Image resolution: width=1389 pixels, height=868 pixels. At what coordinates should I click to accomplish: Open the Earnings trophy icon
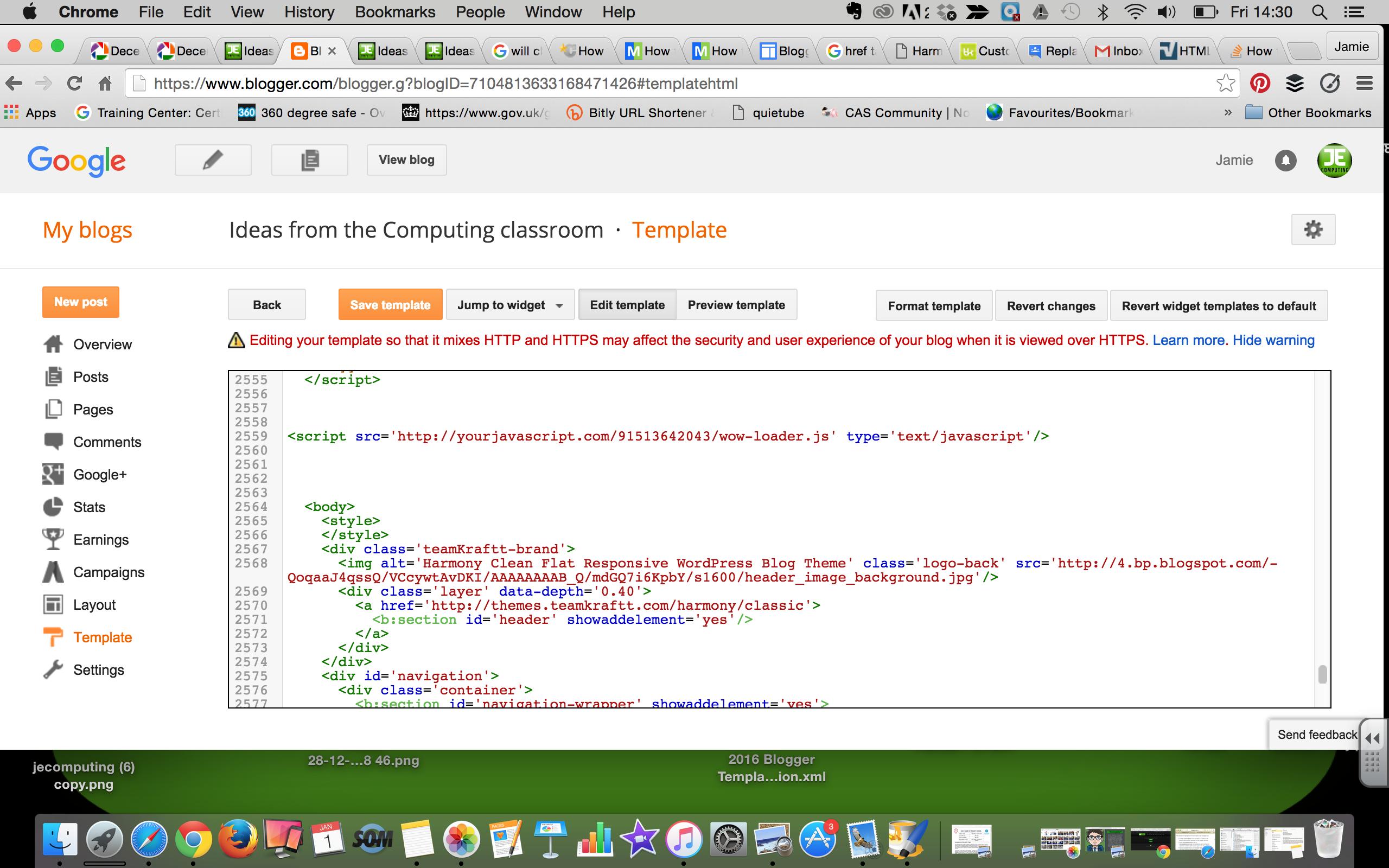(53, 539)
